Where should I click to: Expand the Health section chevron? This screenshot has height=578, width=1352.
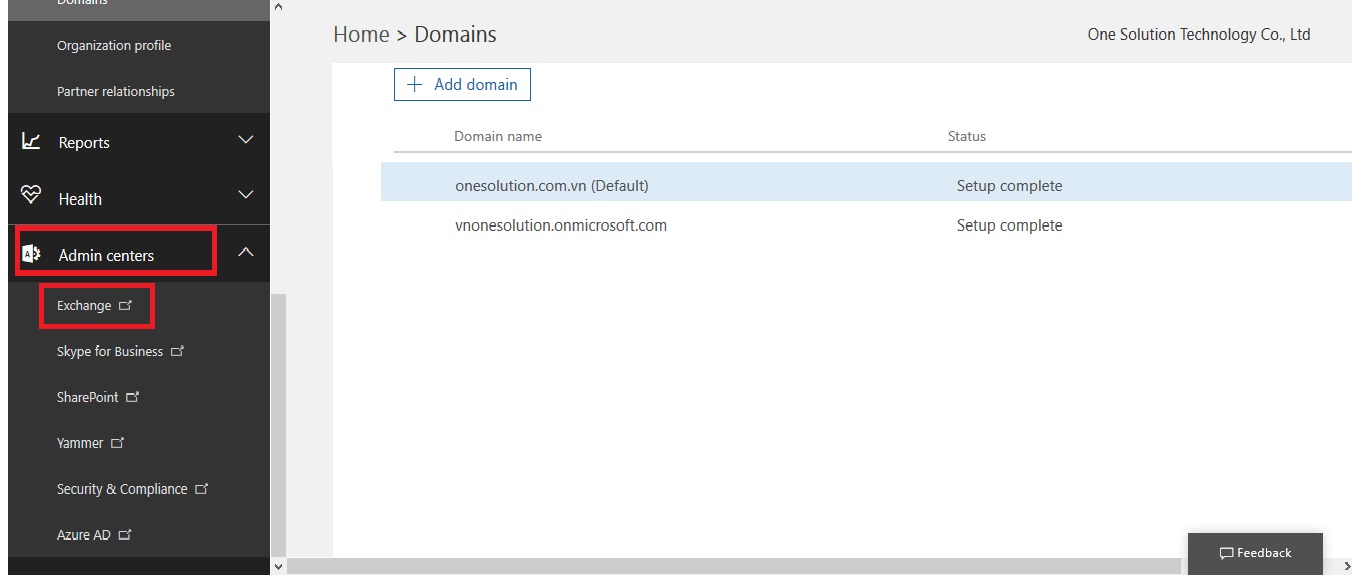(246, 196)
